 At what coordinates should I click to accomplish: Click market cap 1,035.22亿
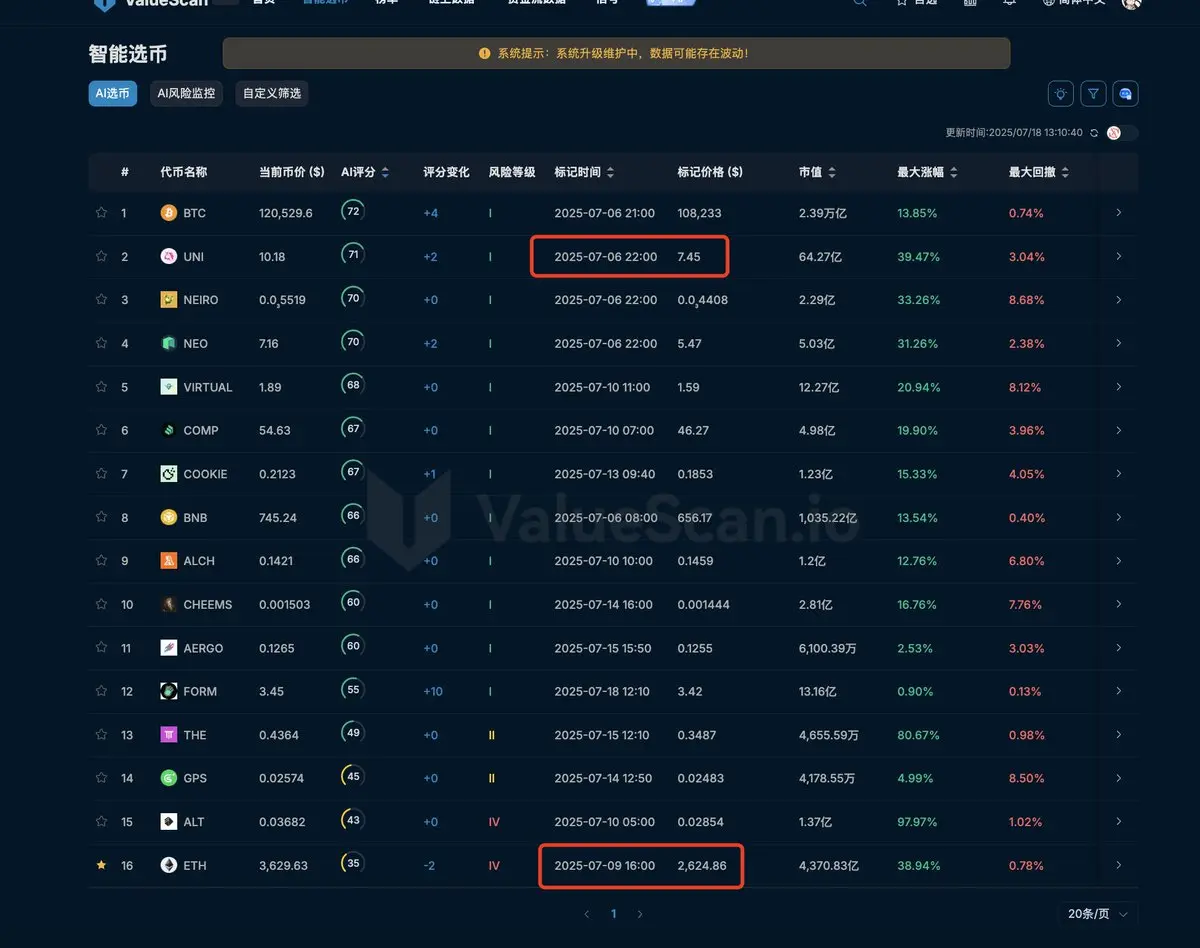click(x=828, y=518)
